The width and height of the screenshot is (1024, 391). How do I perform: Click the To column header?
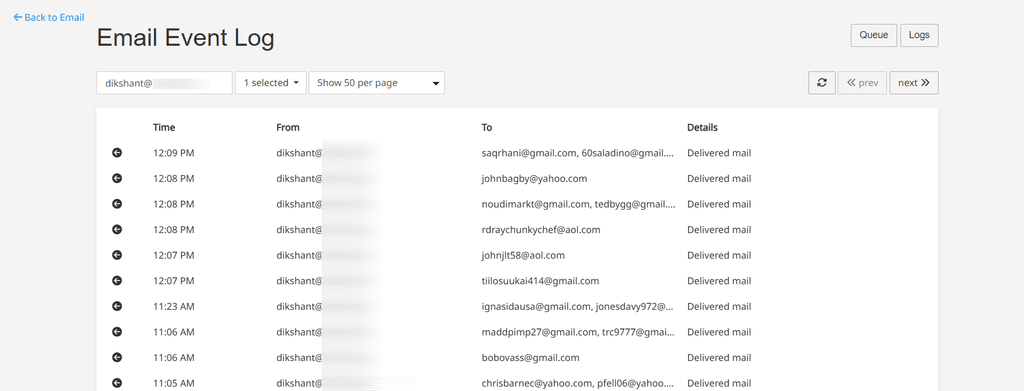487,127
